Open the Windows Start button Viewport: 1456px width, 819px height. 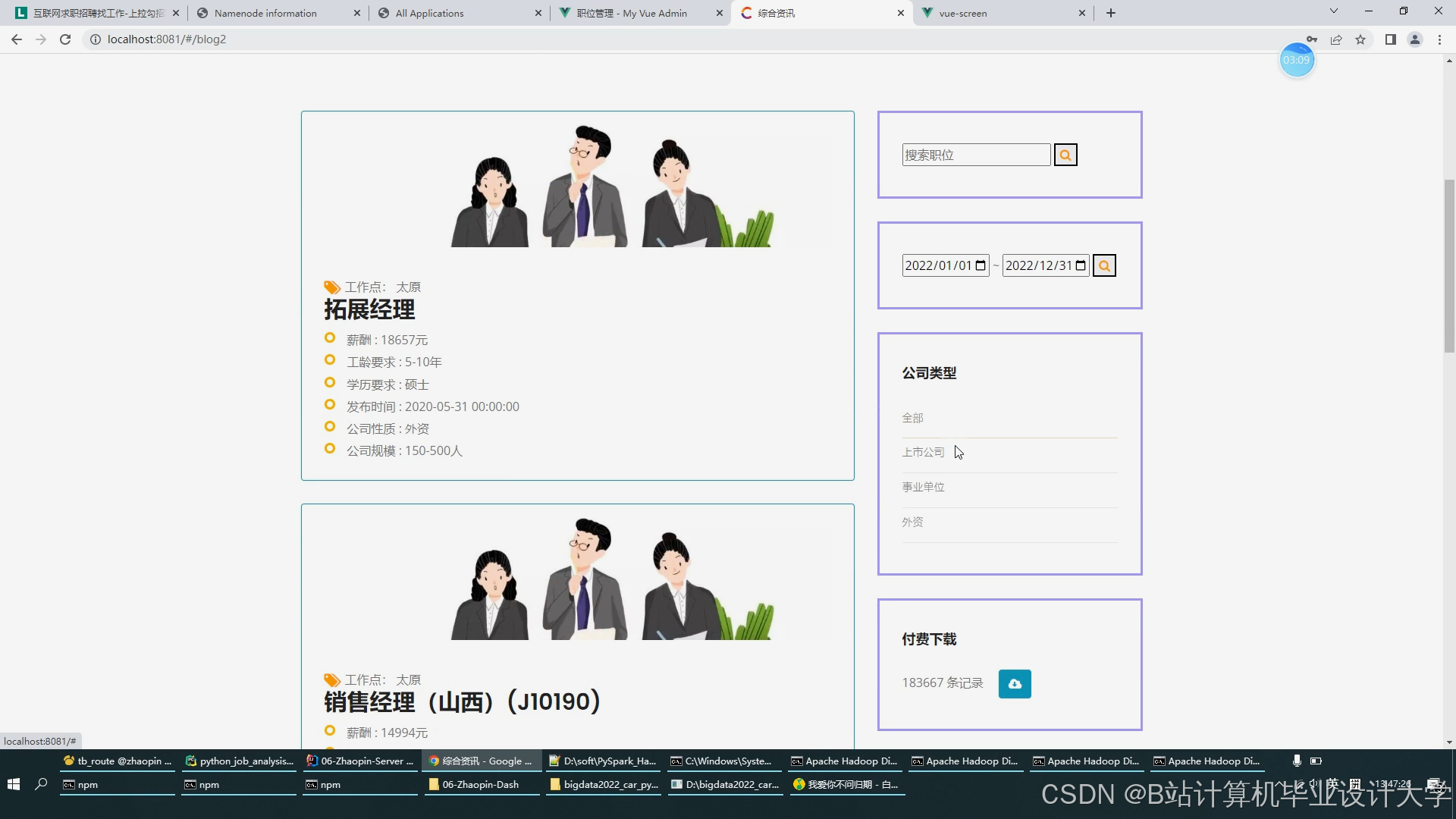point(14,784)
